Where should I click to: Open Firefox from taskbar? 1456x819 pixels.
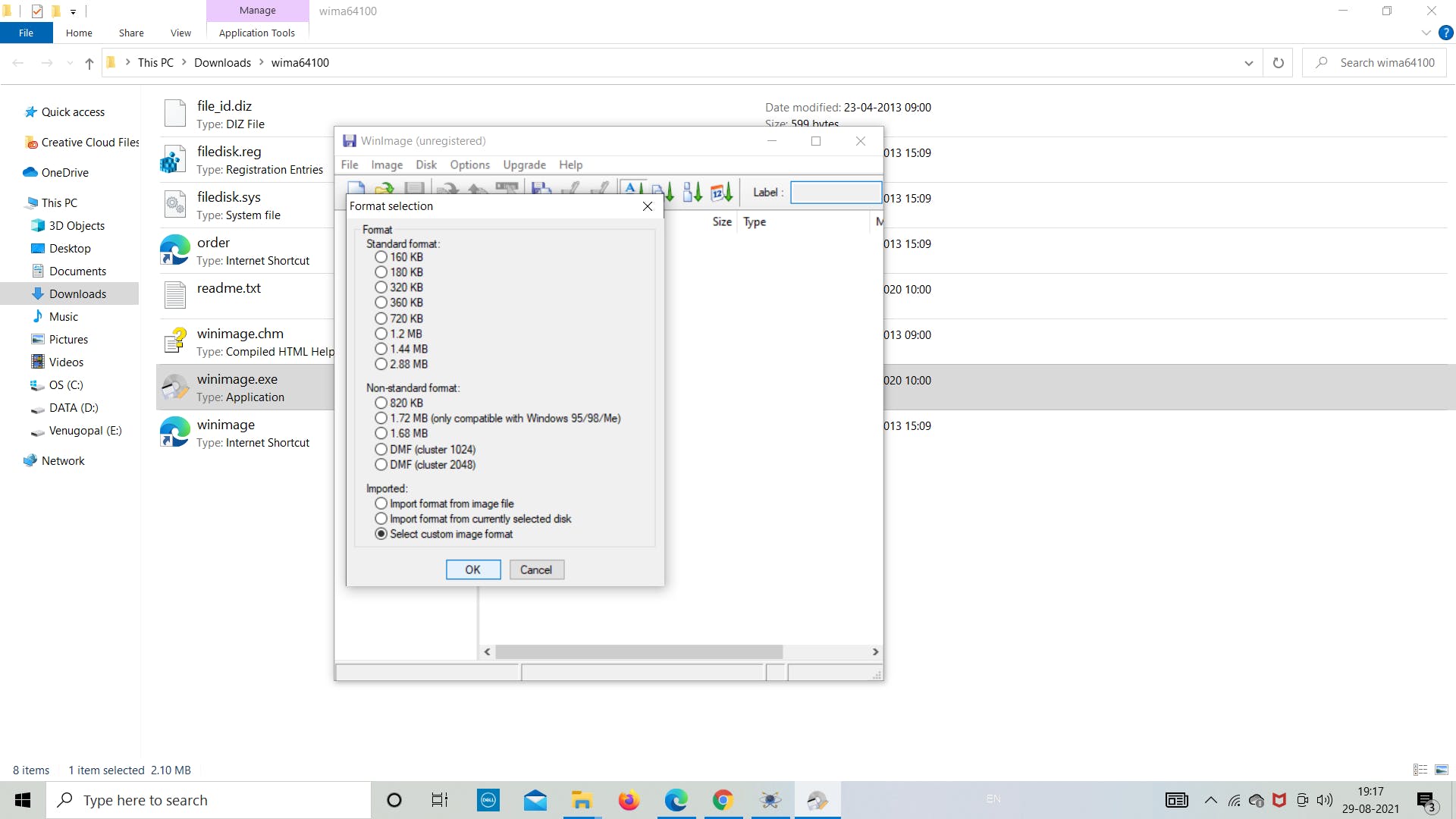tap(629, 800)
